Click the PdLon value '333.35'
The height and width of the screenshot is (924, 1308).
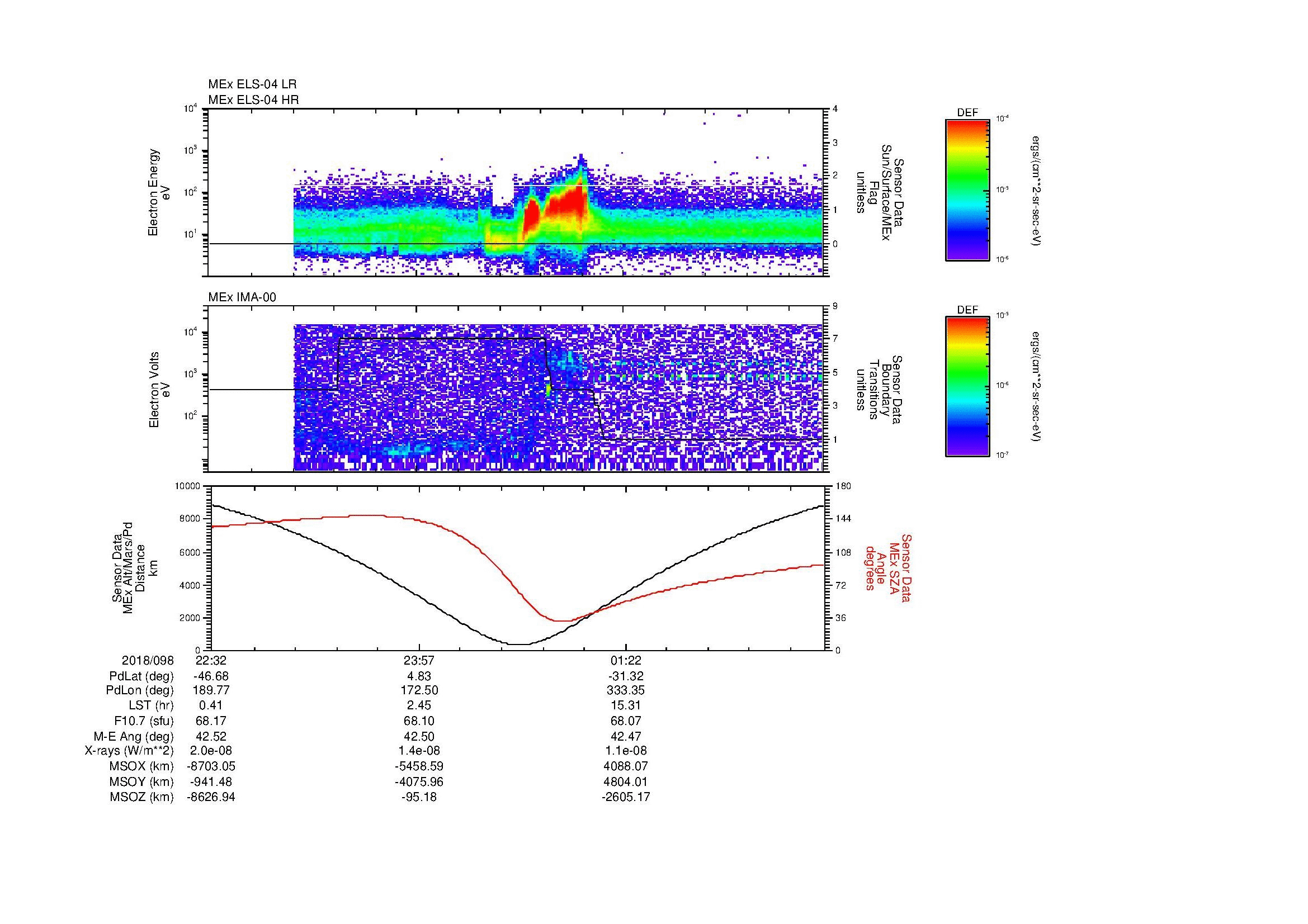(x=626, y=690)
